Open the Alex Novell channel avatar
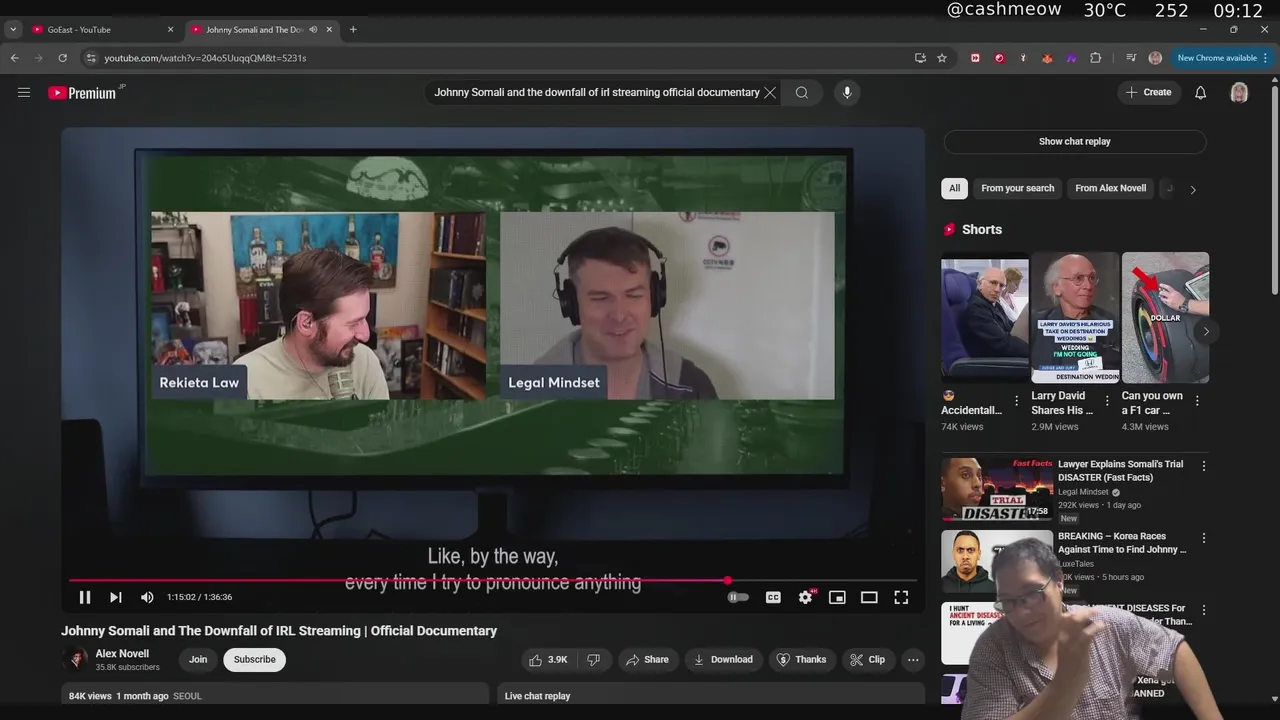Screen dimensions: 1280x720 pyautogui.click(x=75, y=659)
